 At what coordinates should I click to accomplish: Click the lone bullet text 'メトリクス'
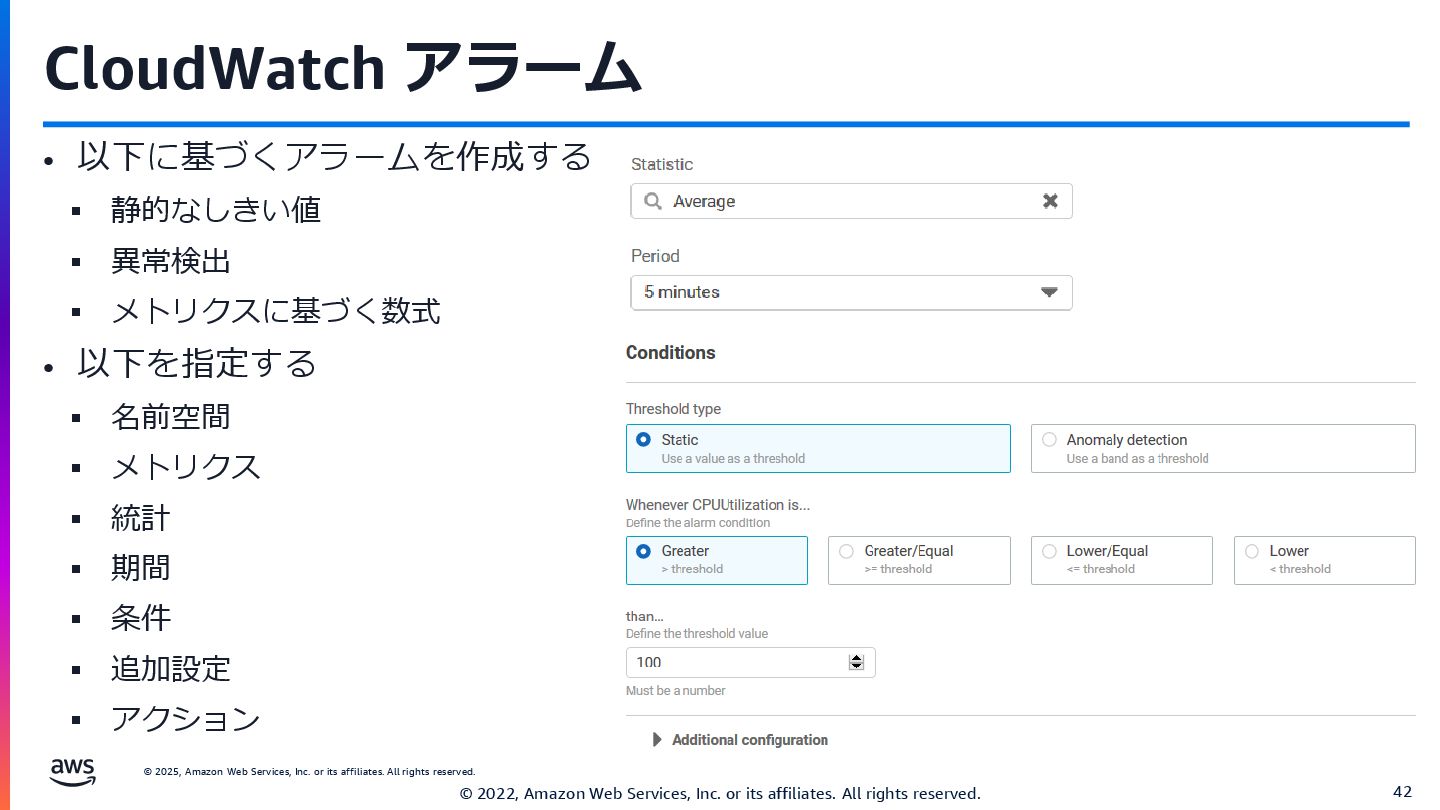point(186,467)
